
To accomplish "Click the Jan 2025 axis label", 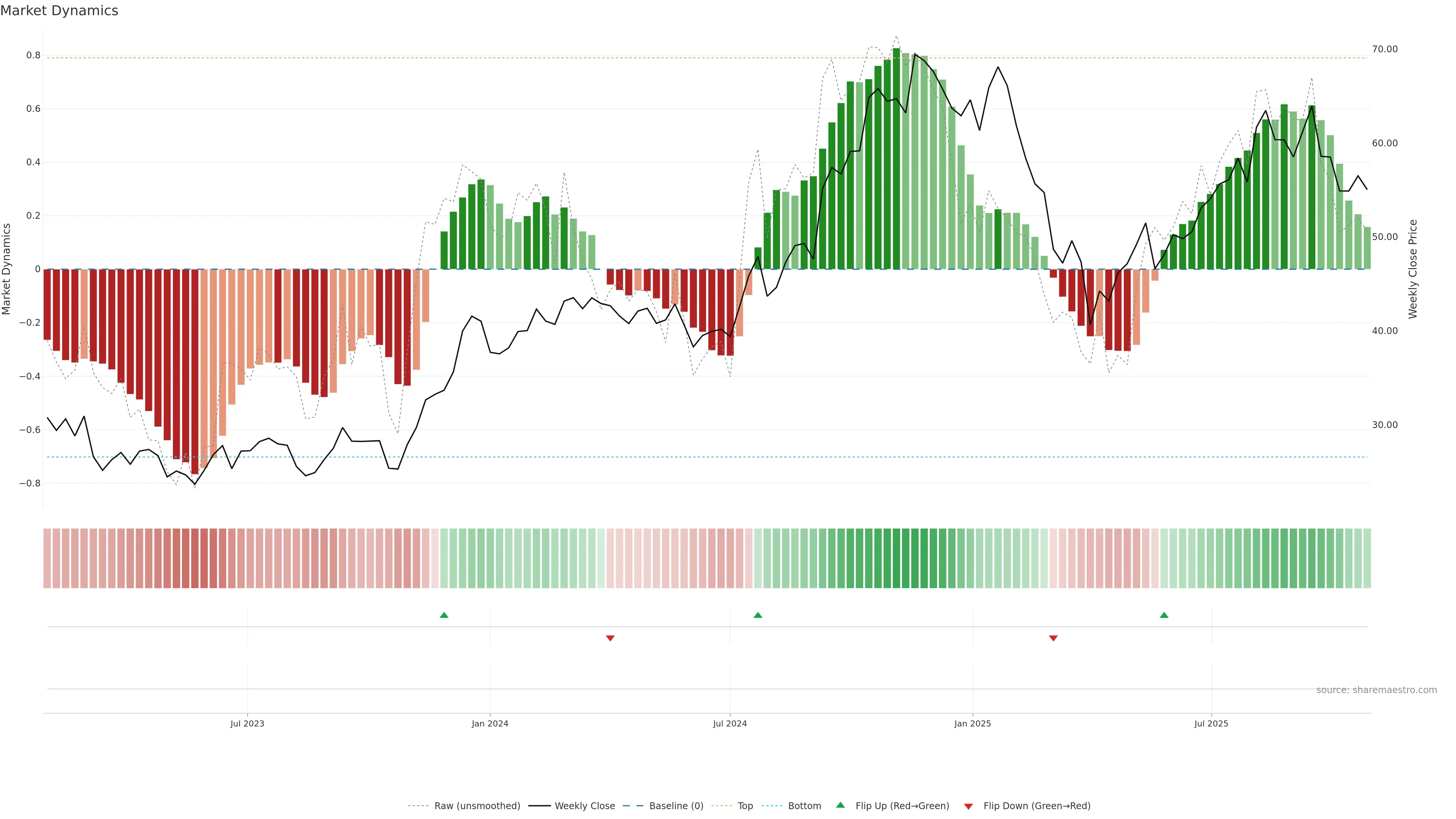I will [x=972, y=723].
